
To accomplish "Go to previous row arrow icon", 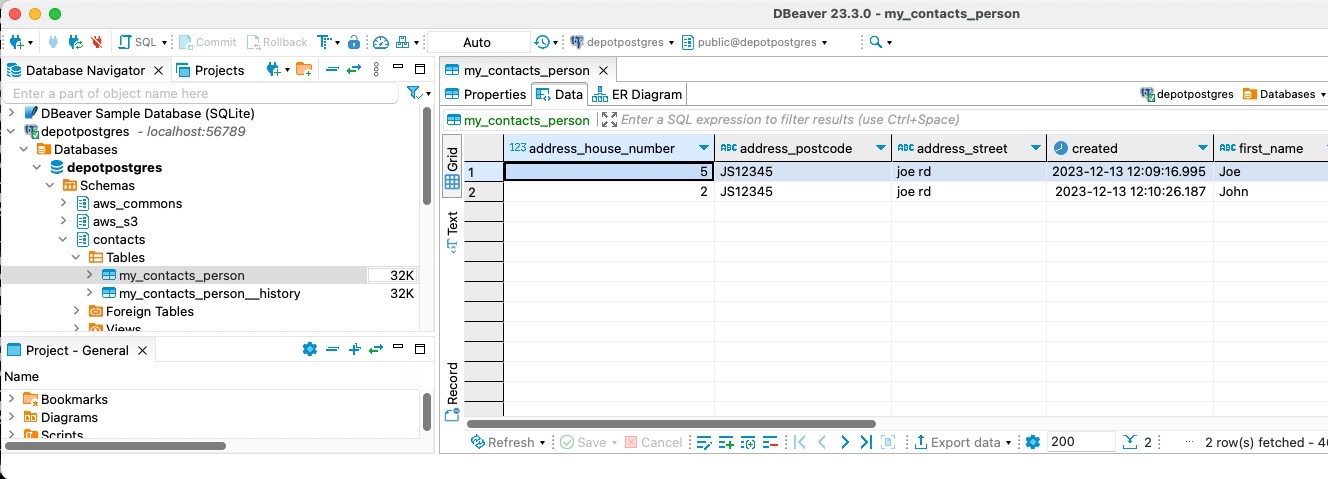I will click(x=822, y=442).
